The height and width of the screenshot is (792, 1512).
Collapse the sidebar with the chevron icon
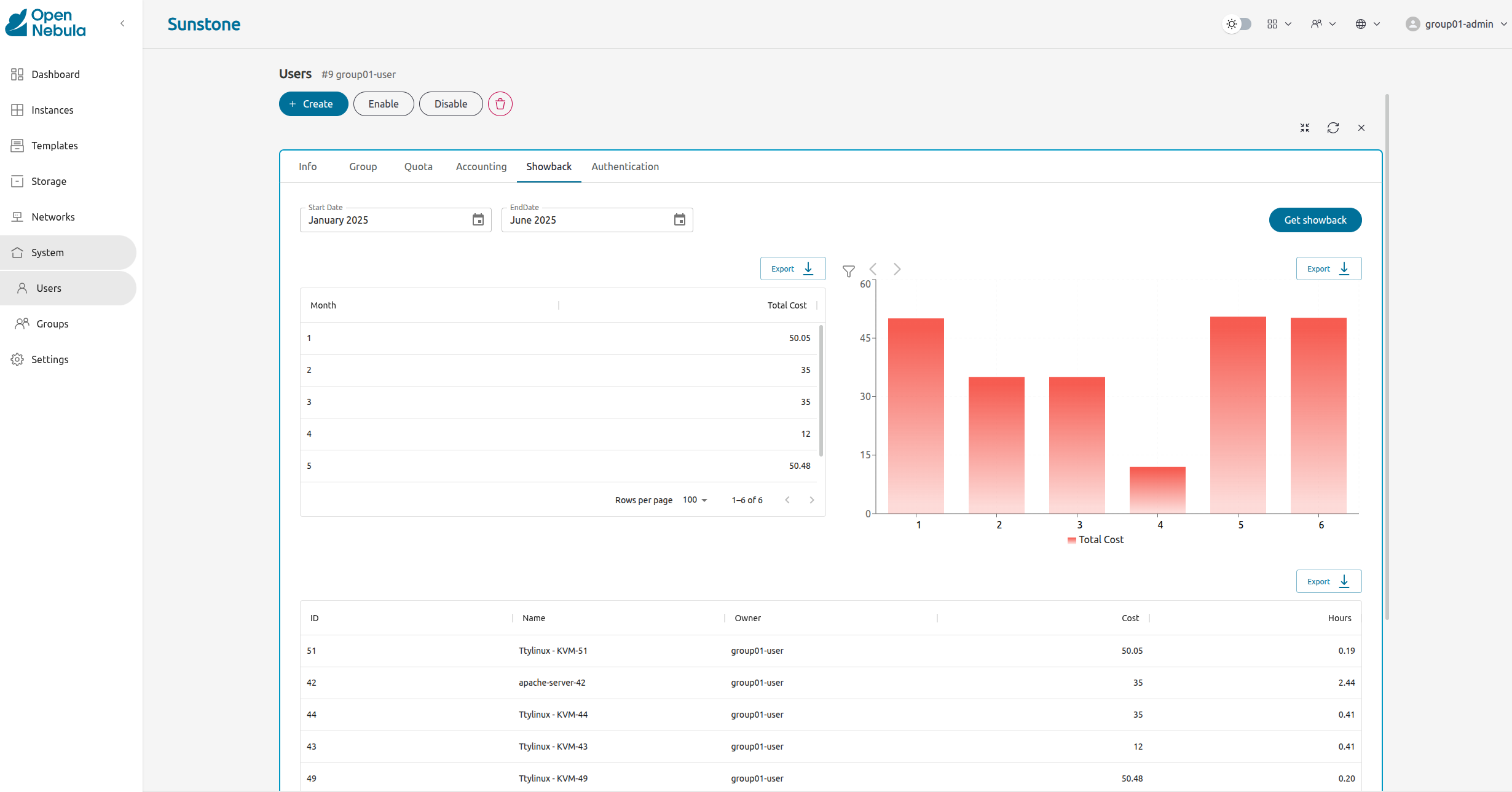pyautogui.click(x=122, y=23)
